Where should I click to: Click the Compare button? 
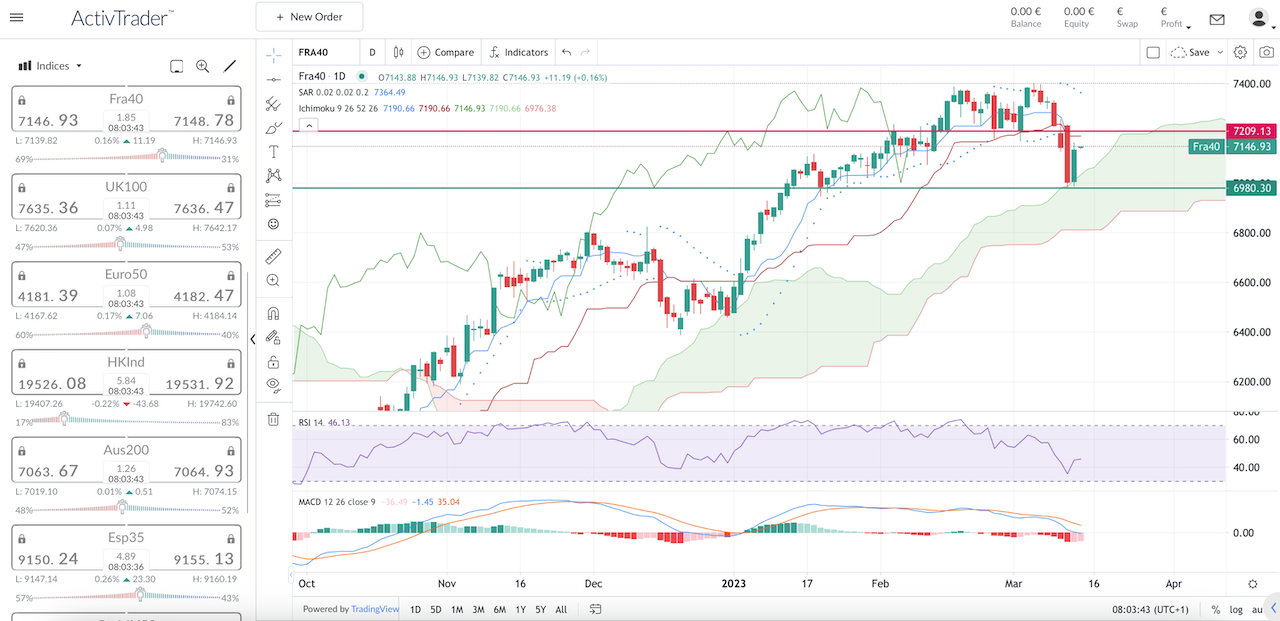[445, 52]
